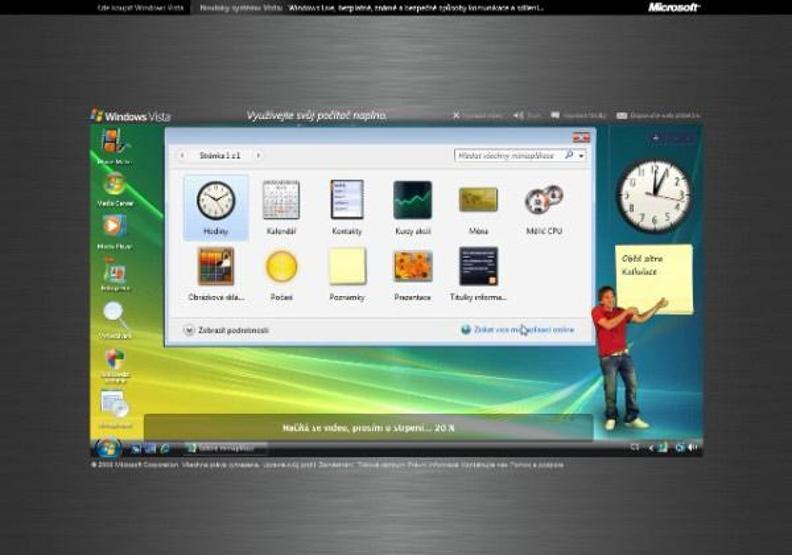Click the Windows Live headline text in the top bar
Image resolution: width=792 pixels, height=555 pixels.
tap(416, 8)
